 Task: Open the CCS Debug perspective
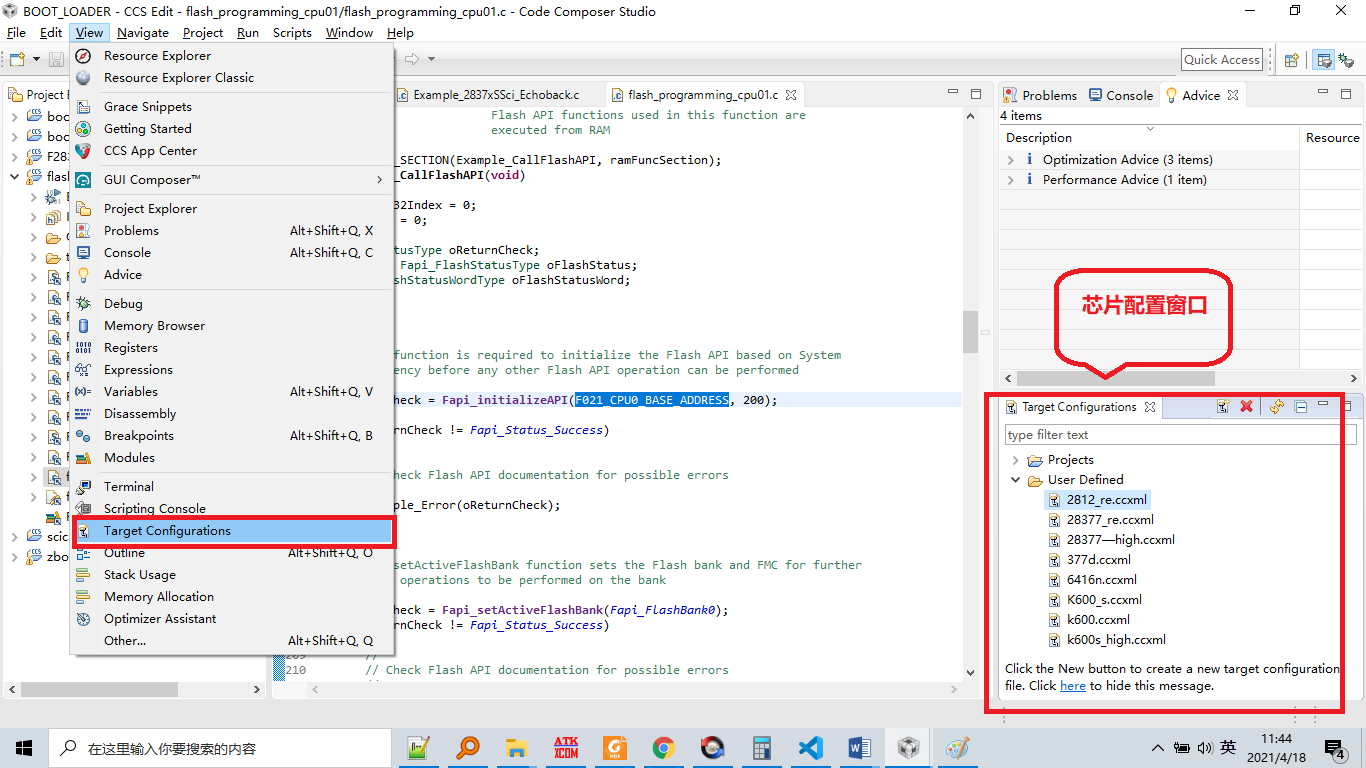[1348, 59]
